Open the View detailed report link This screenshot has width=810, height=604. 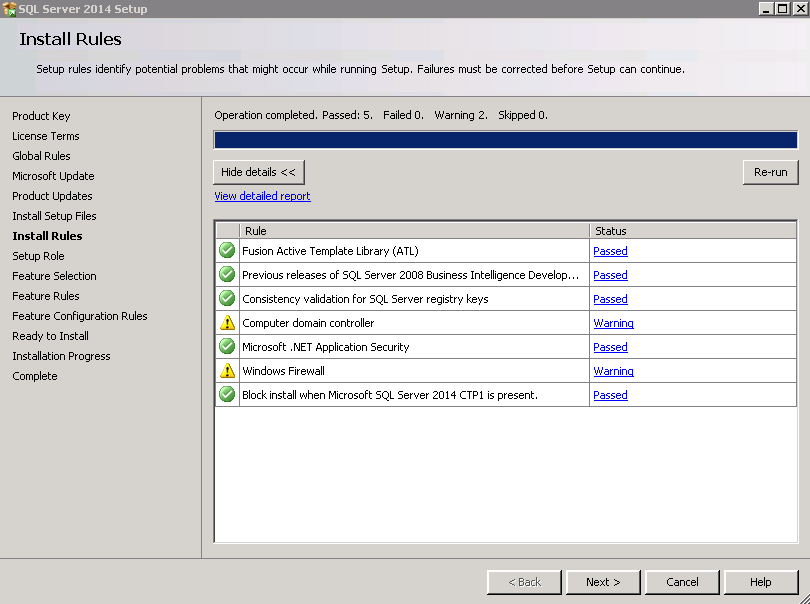(262, 196)
